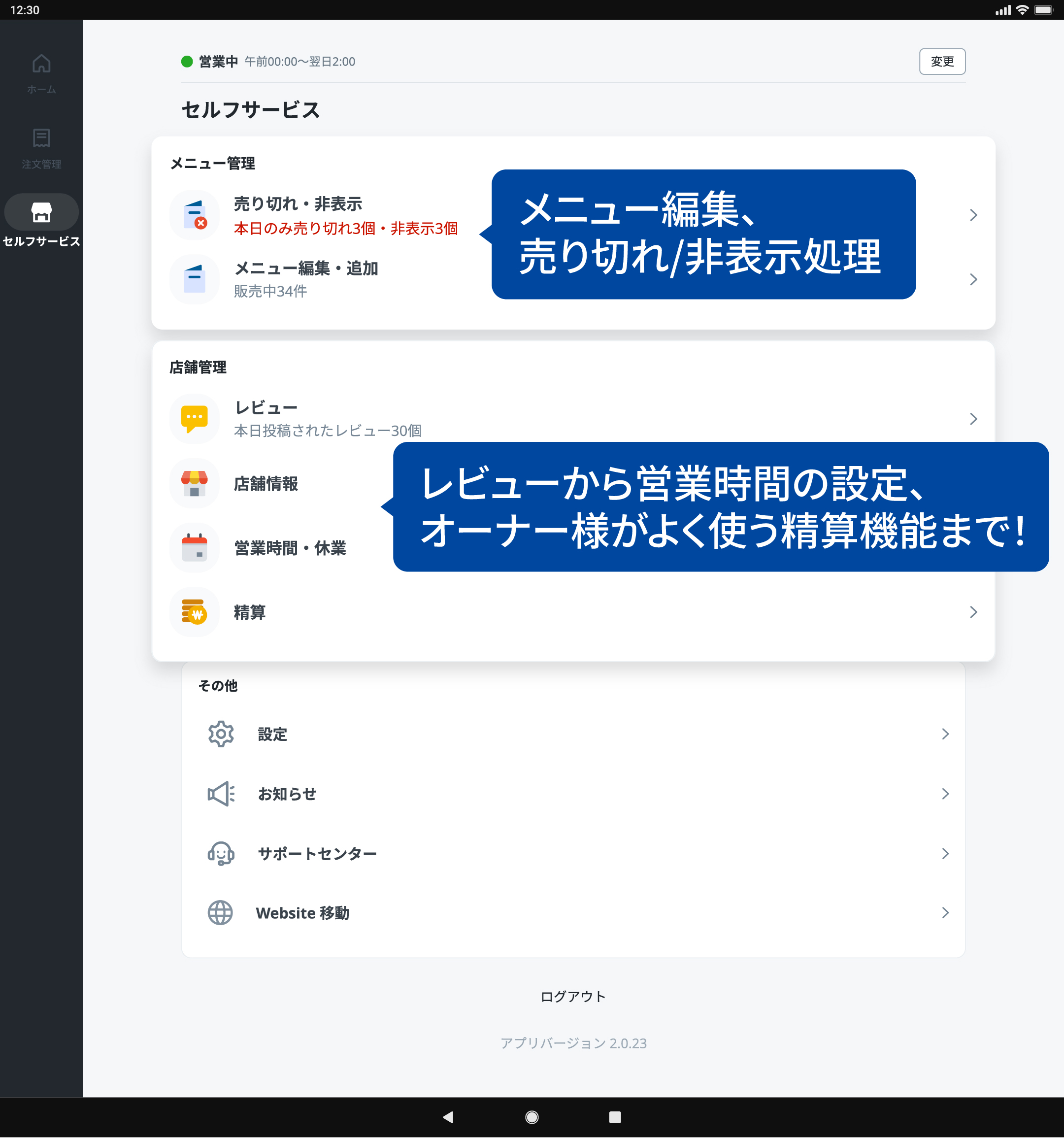Click the 午前00:00〜翌日2:00 hours text

point(300,61)
